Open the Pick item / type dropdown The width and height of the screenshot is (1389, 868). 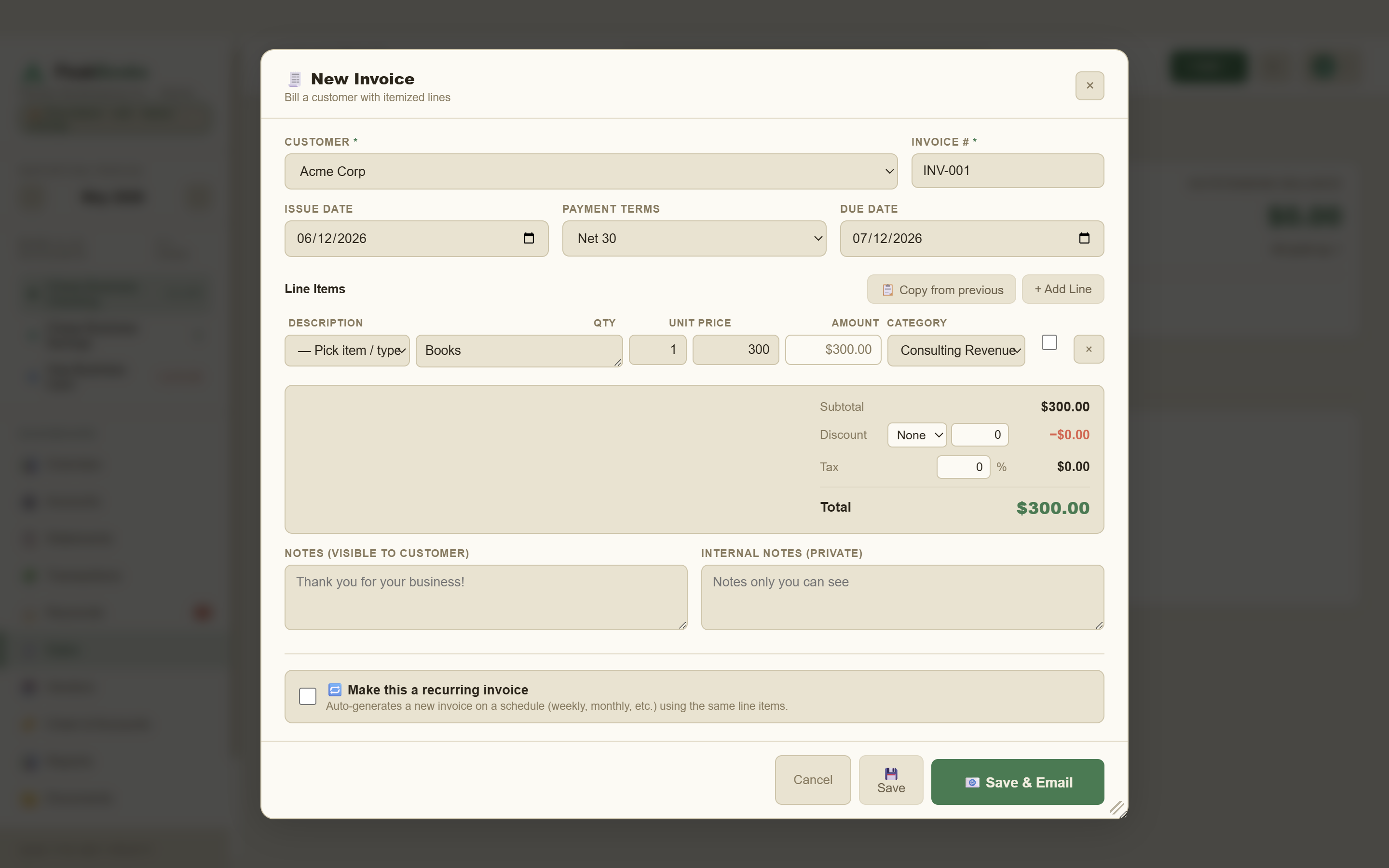[347, 350]
